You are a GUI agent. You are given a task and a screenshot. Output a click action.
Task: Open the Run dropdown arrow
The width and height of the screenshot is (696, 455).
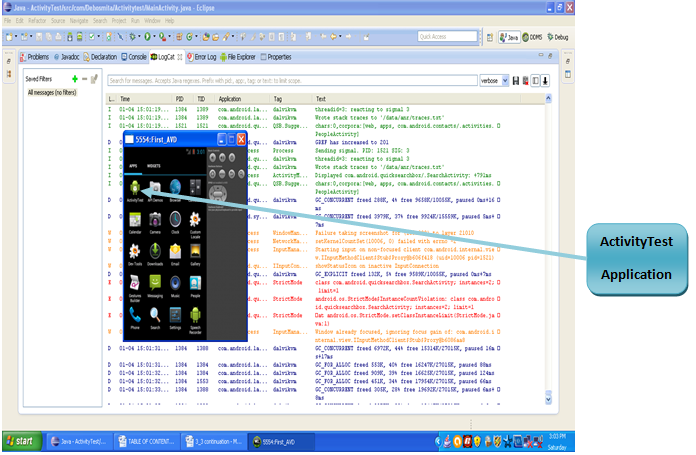154,37
